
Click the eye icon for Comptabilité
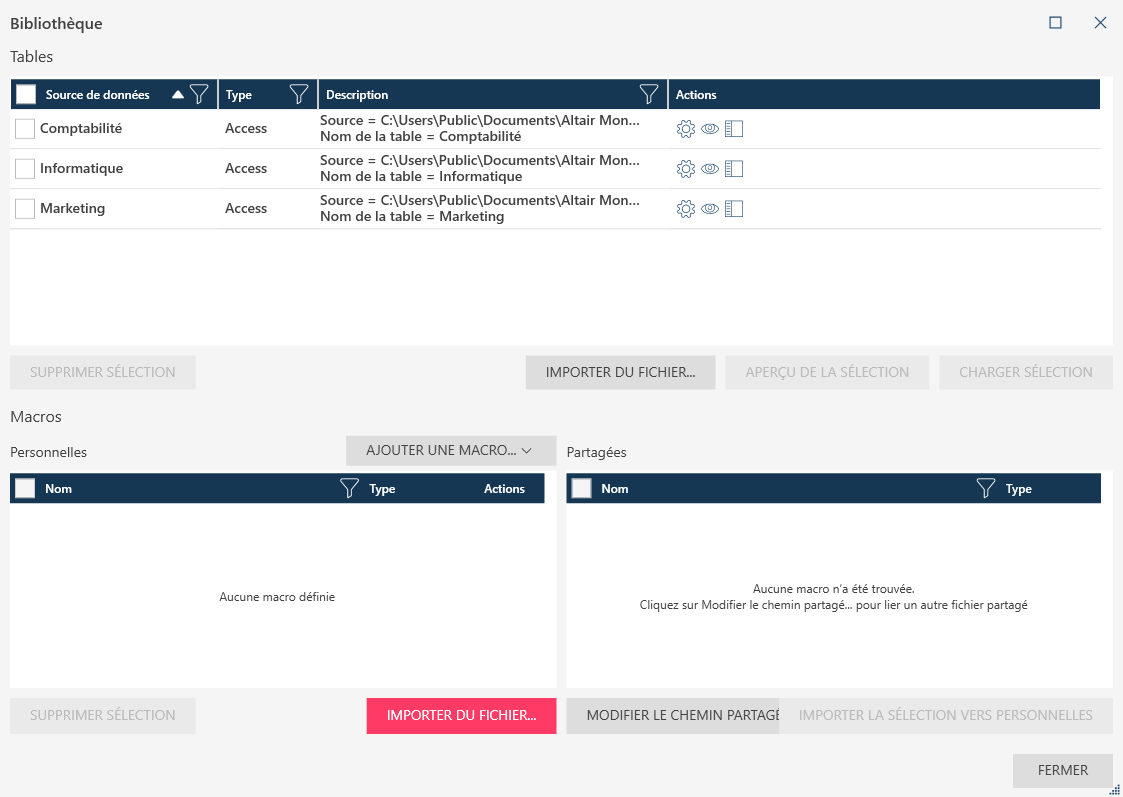tap(710, 129)
